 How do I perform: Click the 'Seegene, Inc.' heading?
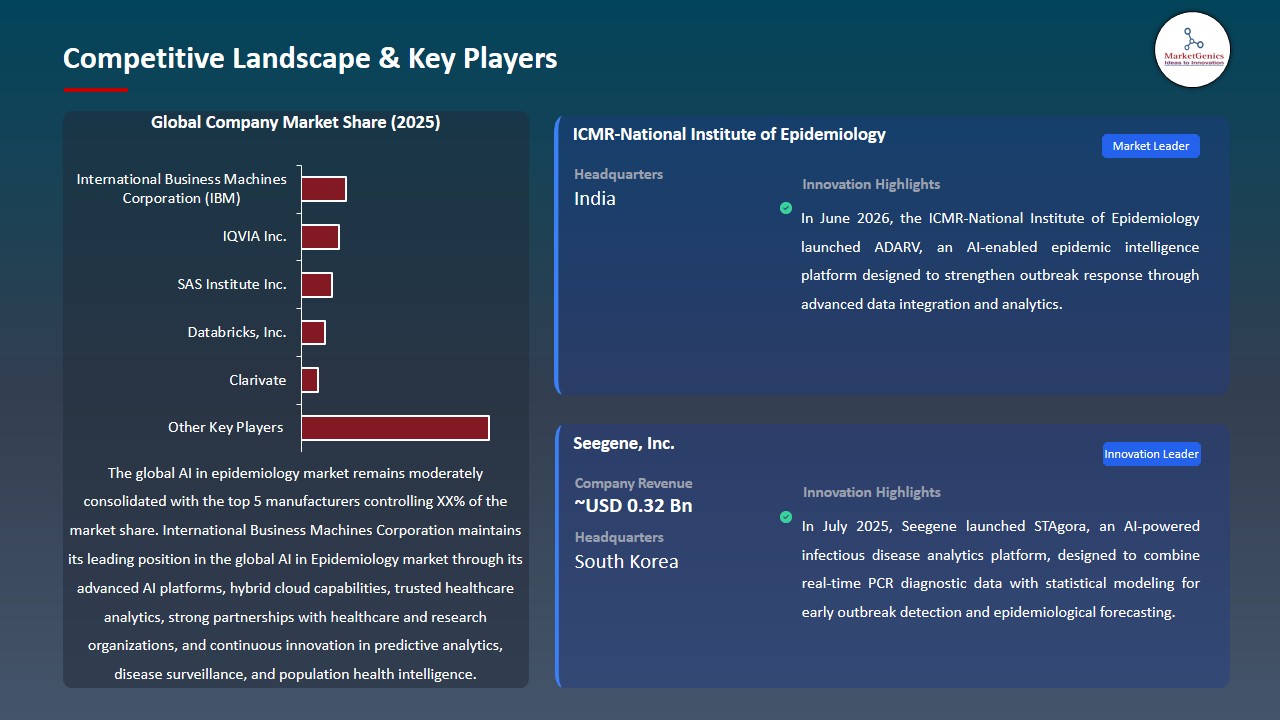624,444
